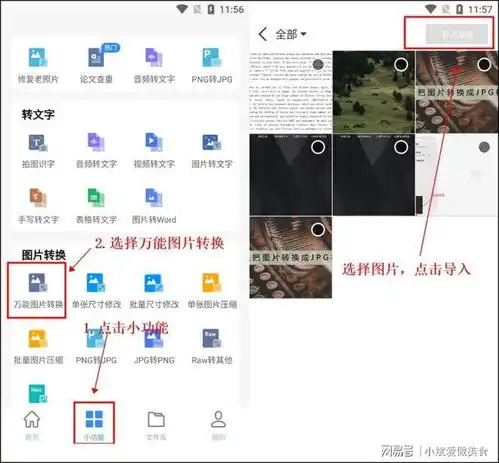
Task: Tick the selection circle on the top-right typewriter image
Action: click(x=484, y=64)
